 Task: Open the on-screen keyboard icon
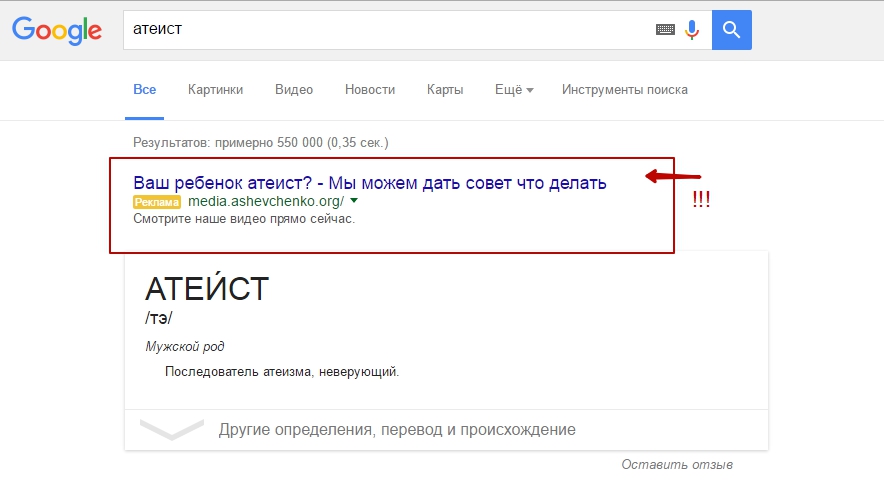(665, 29)
